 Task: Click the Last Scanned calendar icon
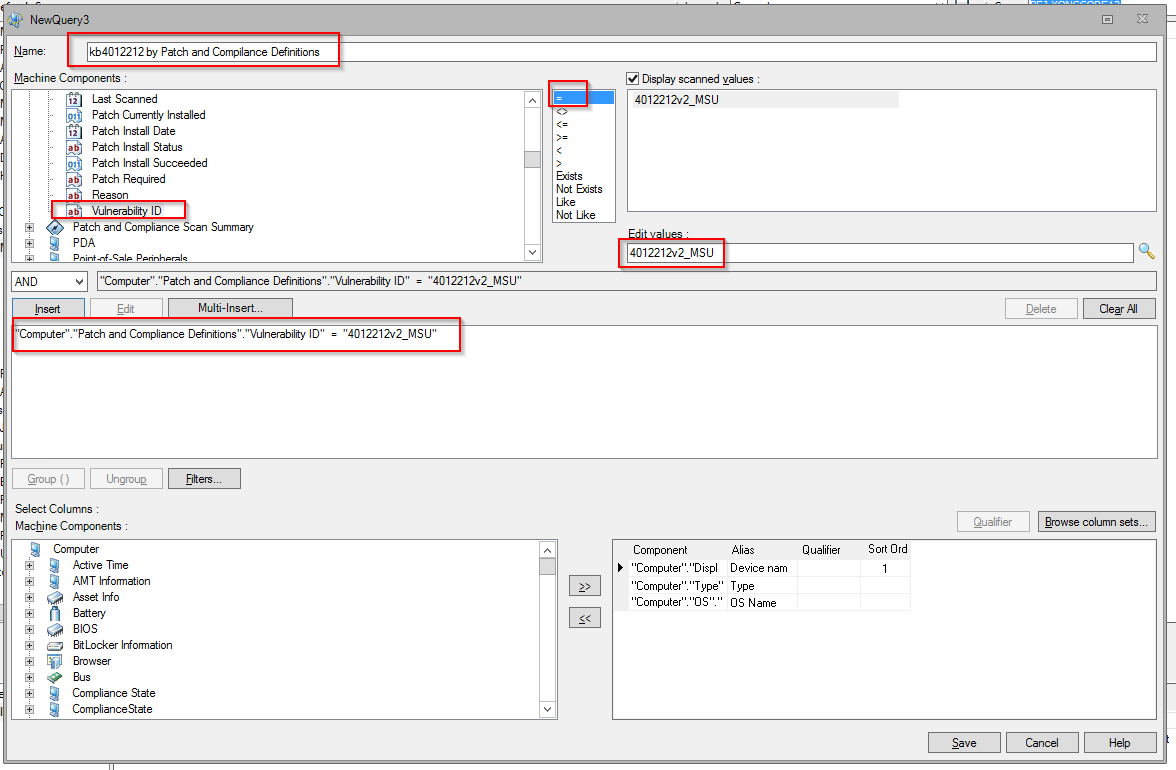point(73,99)
